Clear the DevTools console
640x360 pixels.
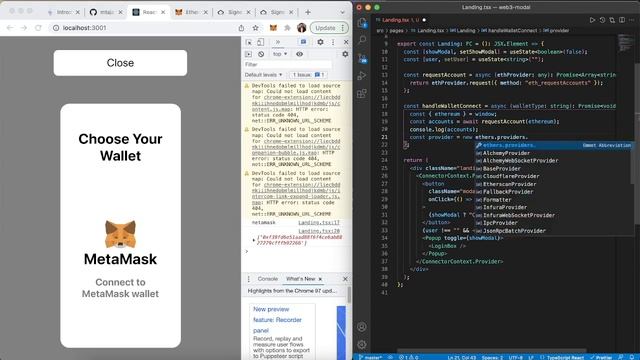coord(261,54)
